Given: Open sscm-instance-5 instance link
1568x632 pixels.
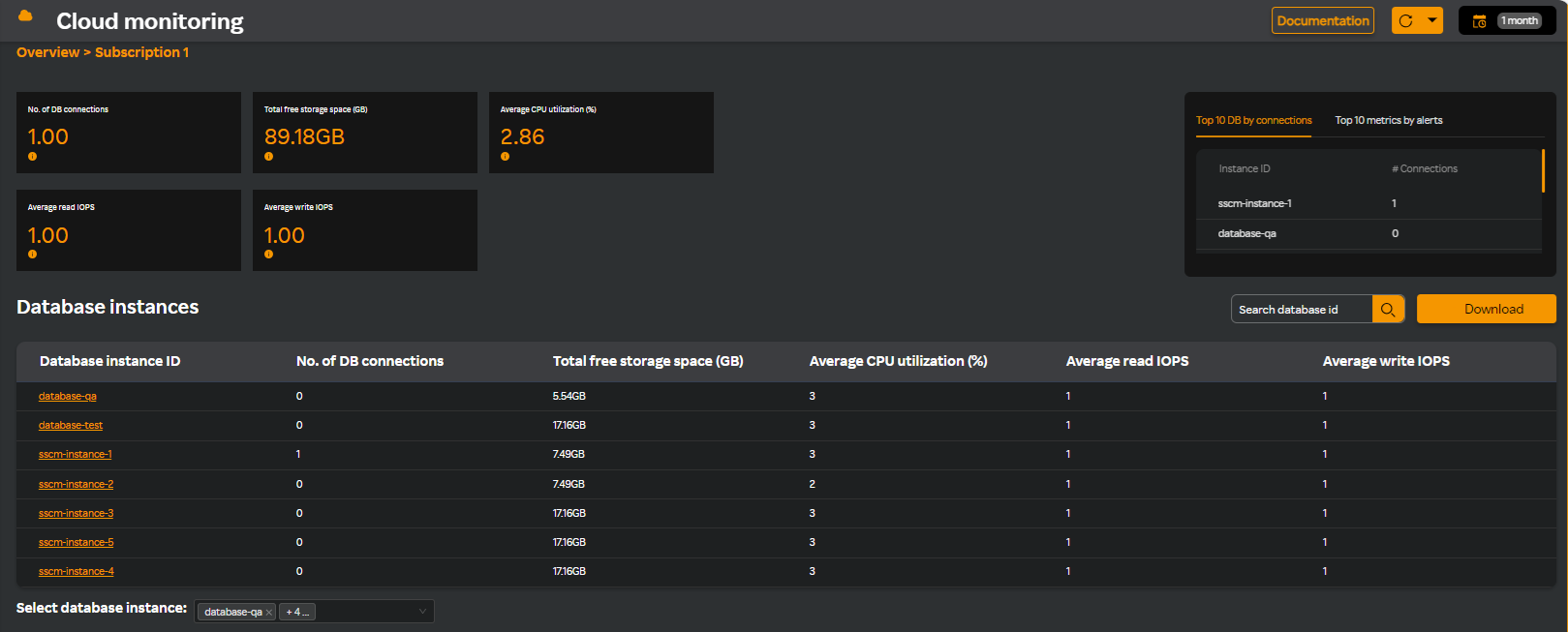Looking at the screenshot, I should [x=76, y=542].
